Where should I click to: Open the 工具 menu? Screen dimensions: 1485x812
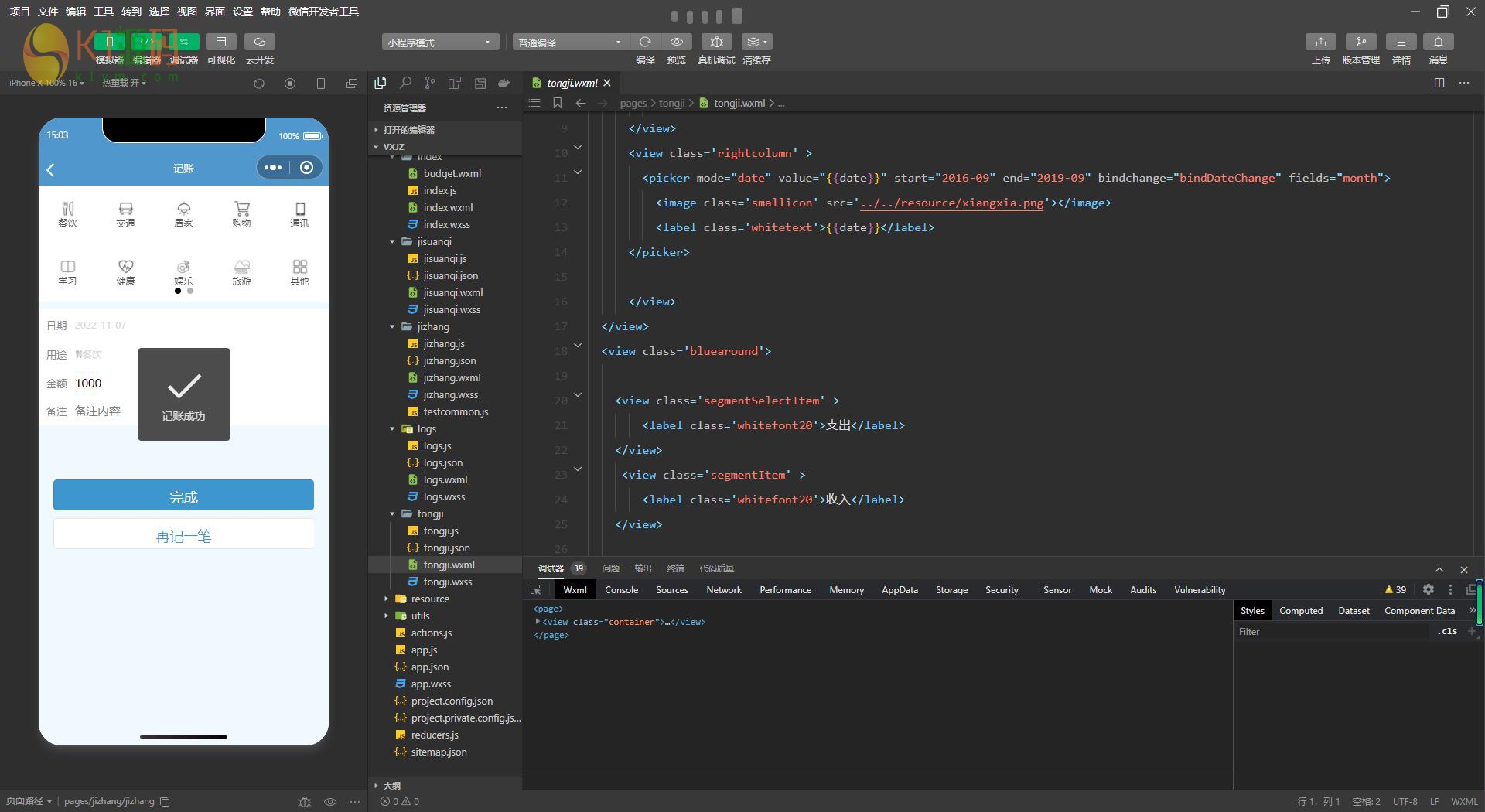coord(103,12)
